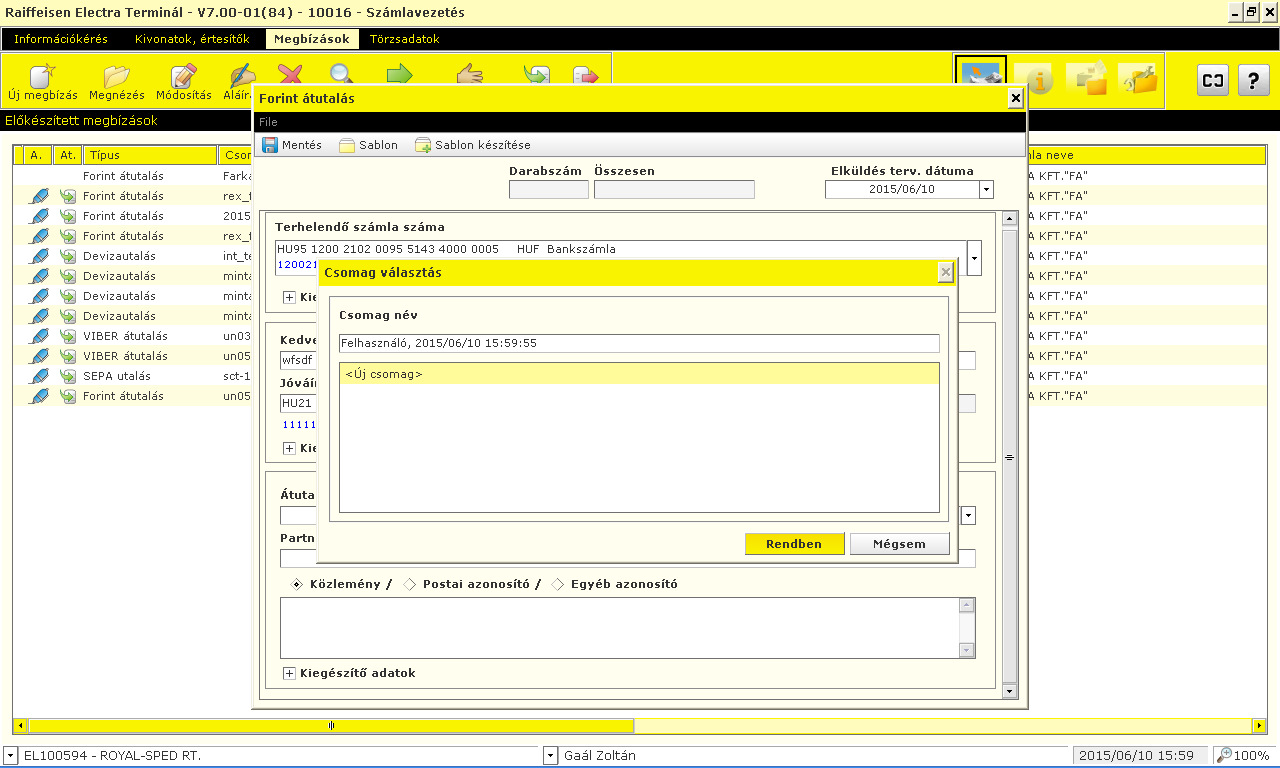
Task: Click the 100% zoom level text
Action: point(1254,755)
